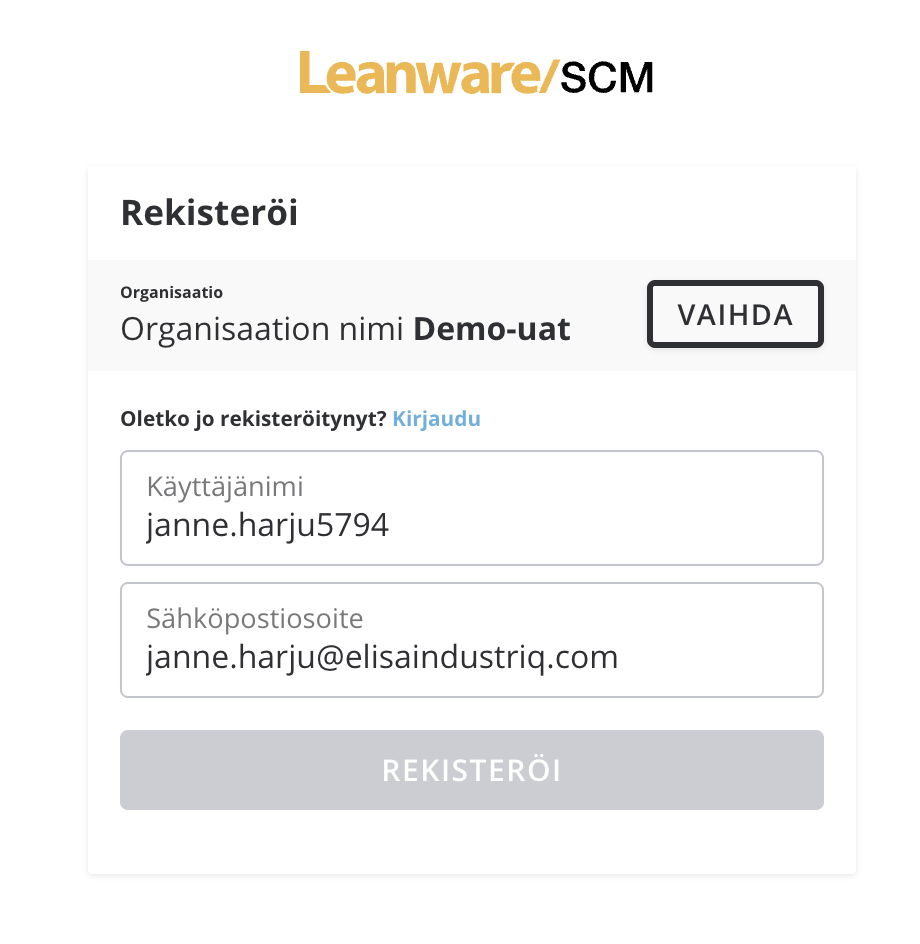
Task: Click the Rekisteröi page heading
Action: pos(209,213)
